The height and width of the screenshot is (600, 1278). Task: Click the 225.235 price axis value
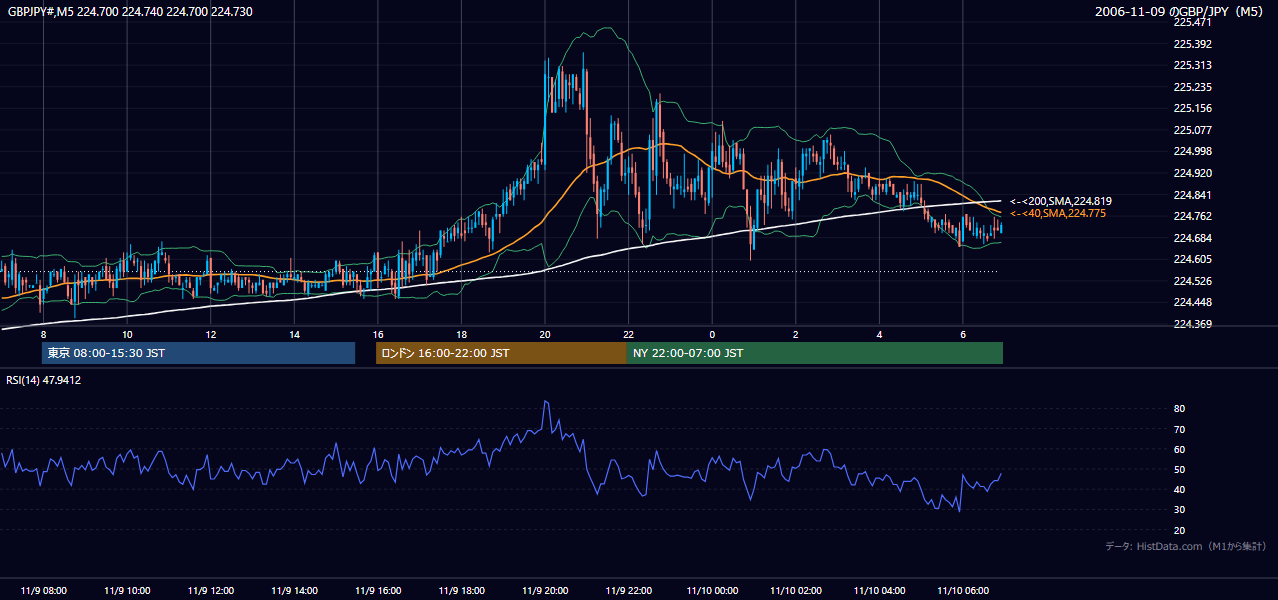point(1192,87)
